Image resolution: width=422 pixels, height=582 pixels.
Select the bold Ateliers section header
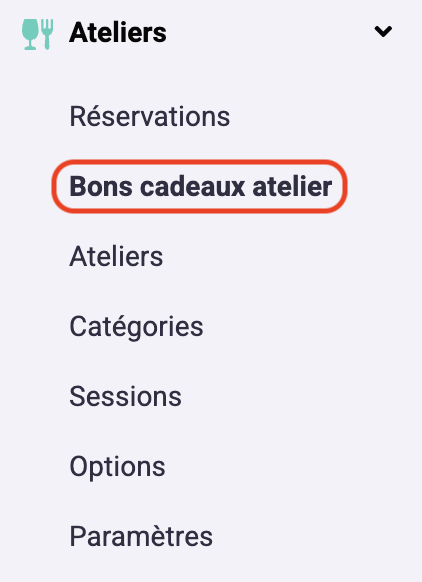118,33
